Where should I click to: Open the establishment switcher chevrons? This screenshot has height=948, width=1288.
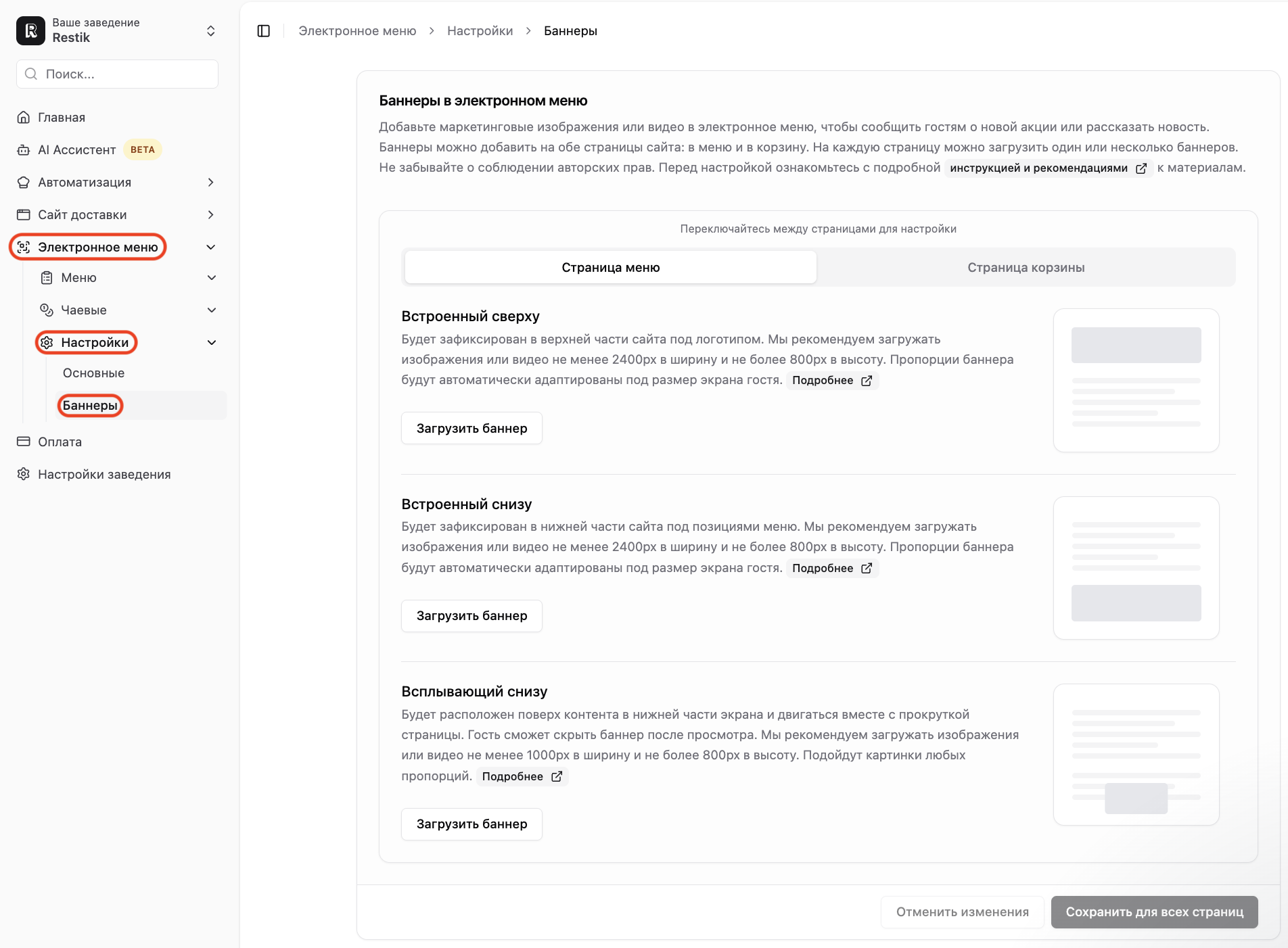coord(210,31)
